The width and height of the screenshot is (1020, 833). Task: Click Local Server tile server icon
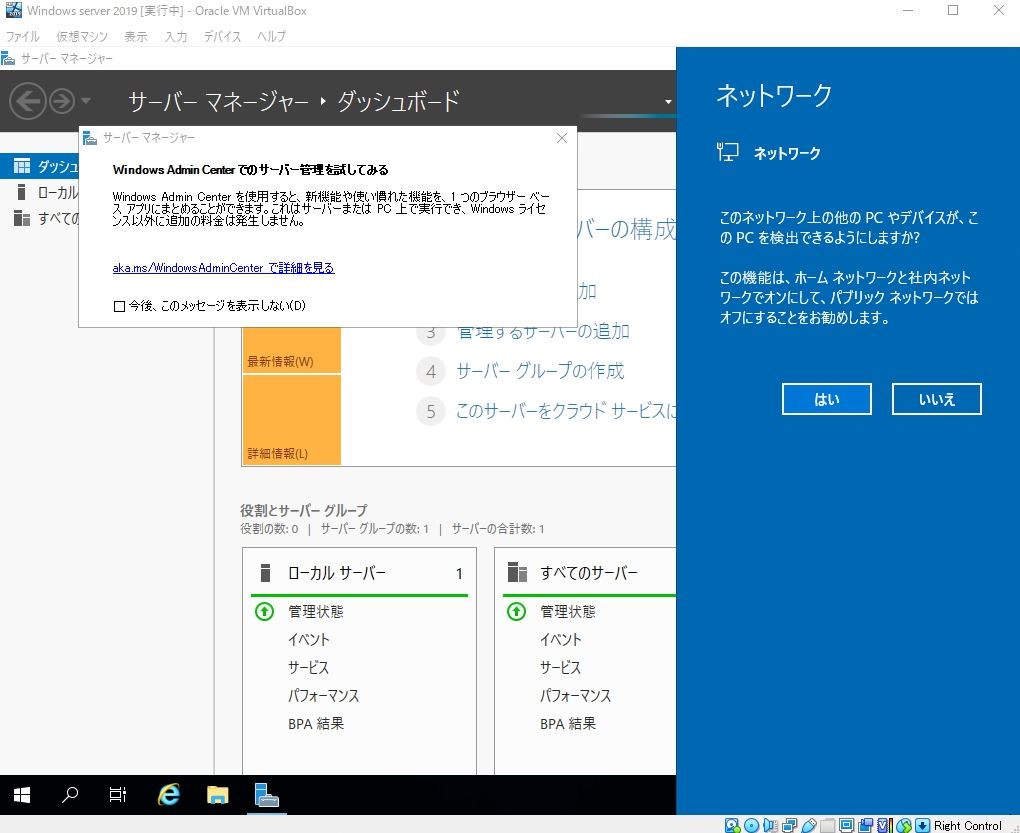(265, 573)
